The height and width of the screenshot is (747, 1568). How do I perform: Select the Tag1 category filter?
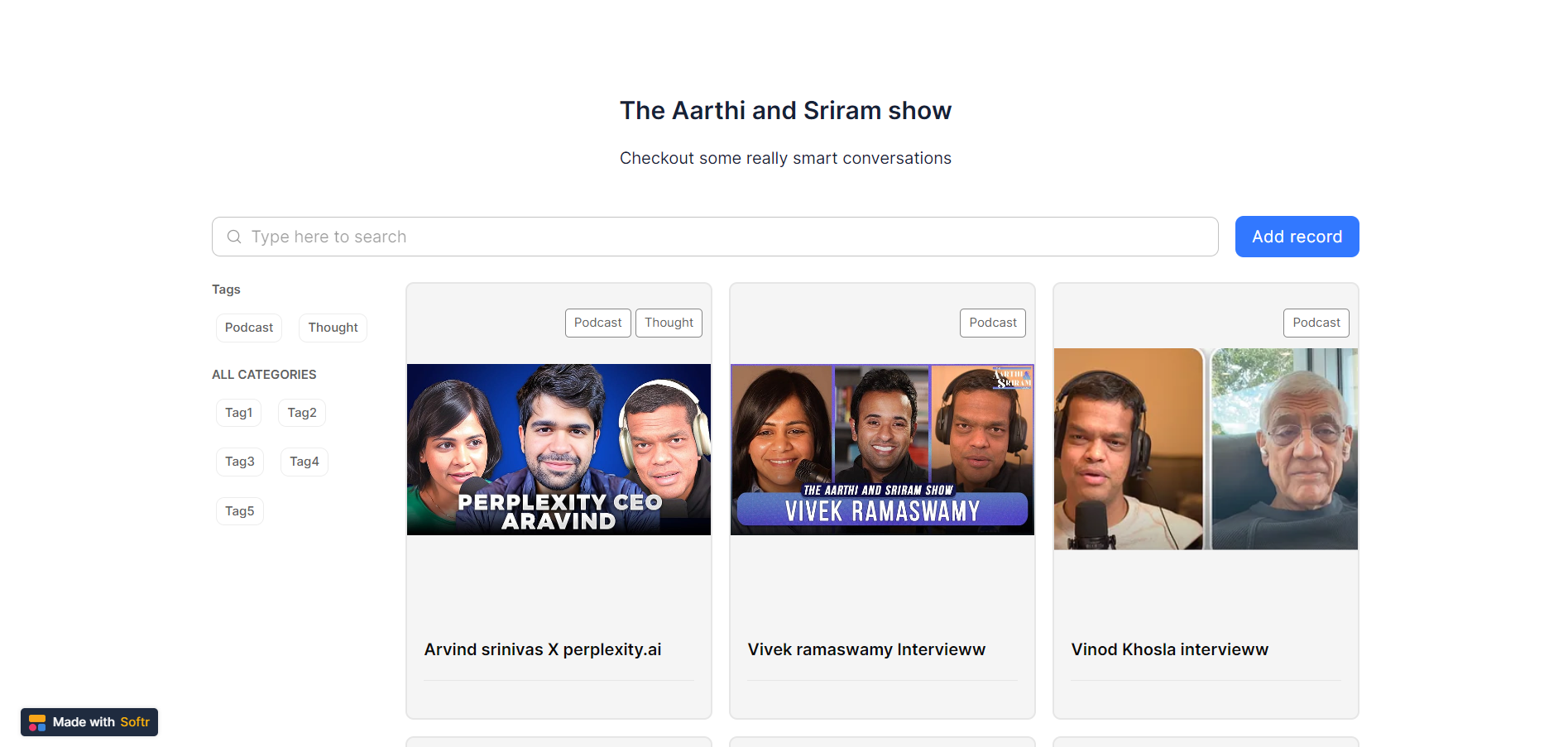point(238,413)
